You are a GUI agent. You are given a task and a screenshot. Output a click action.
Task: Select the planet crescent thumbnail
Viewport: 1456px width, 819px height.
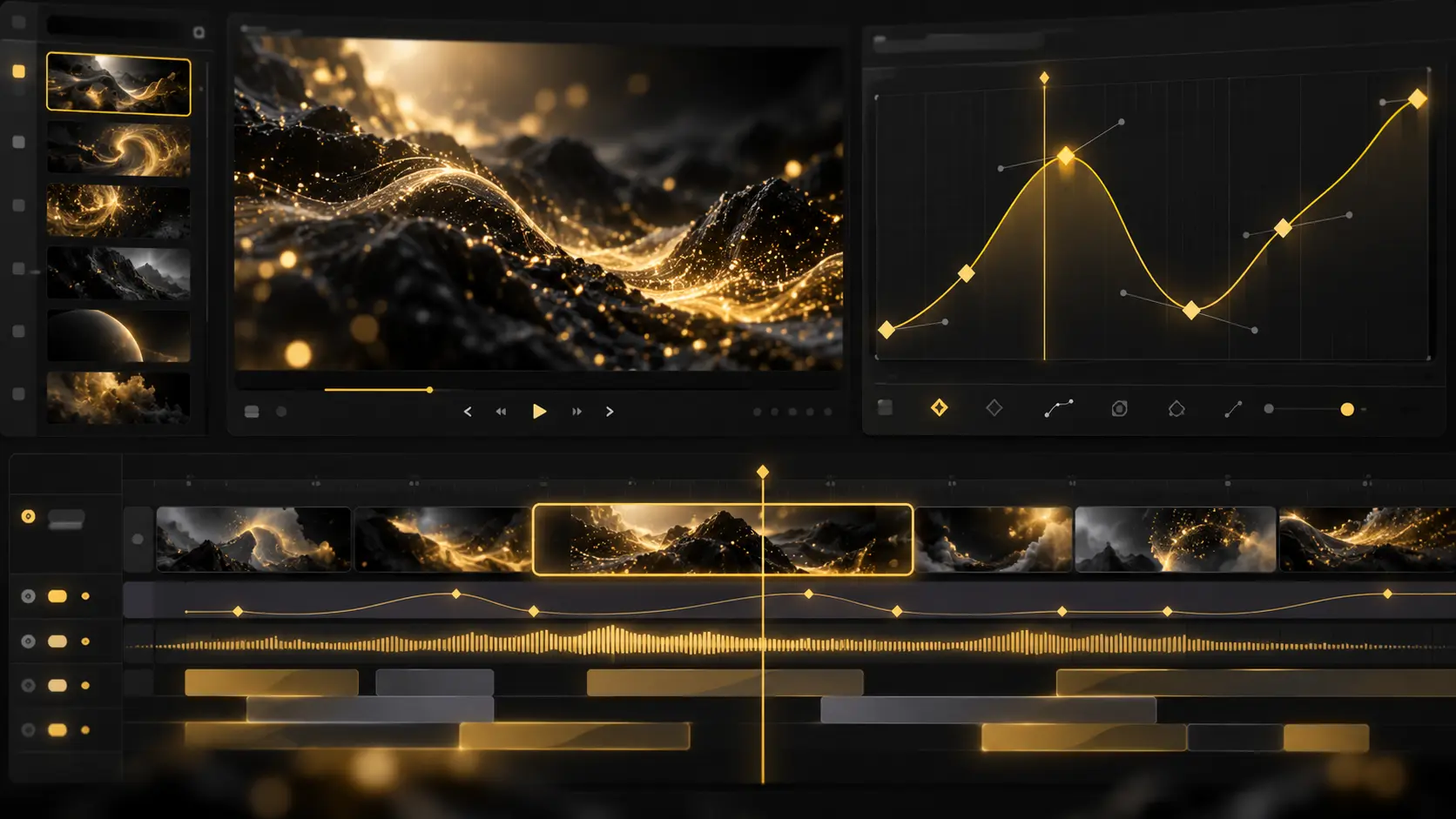pos(118,336)
